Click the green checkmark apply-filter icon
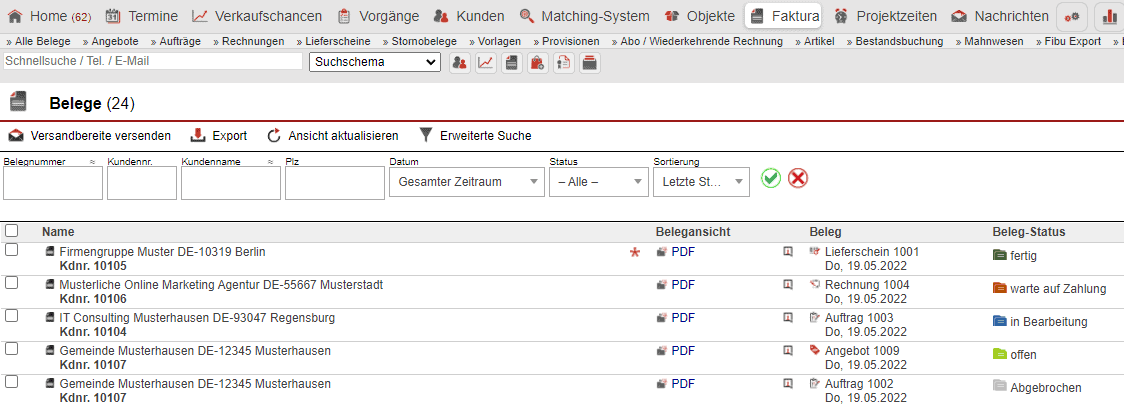 [770, 178]
